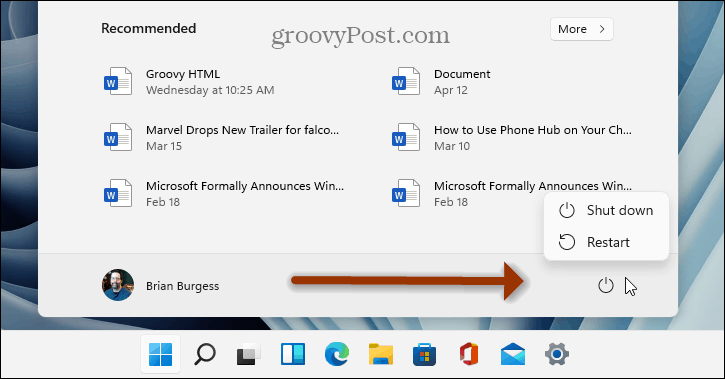Click the Word icon beside Document
725x379 pixels.
406,81
